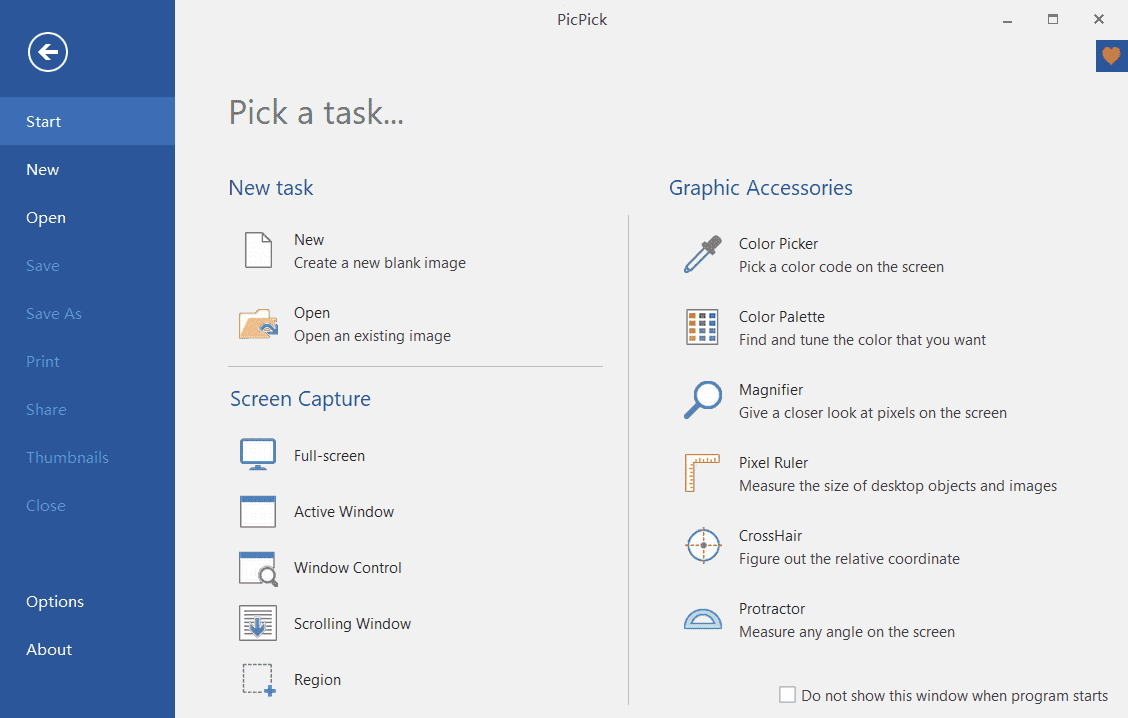Click Close in the sidebar menu
This screenshot has width=1128, height=718.
[x=87, y=506]
